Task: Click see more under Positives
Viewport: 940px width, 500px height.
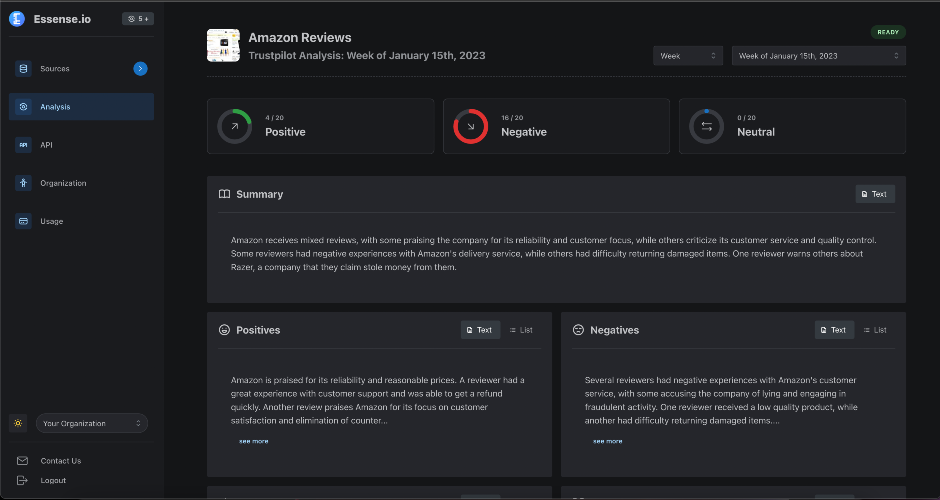Action: 254,441
